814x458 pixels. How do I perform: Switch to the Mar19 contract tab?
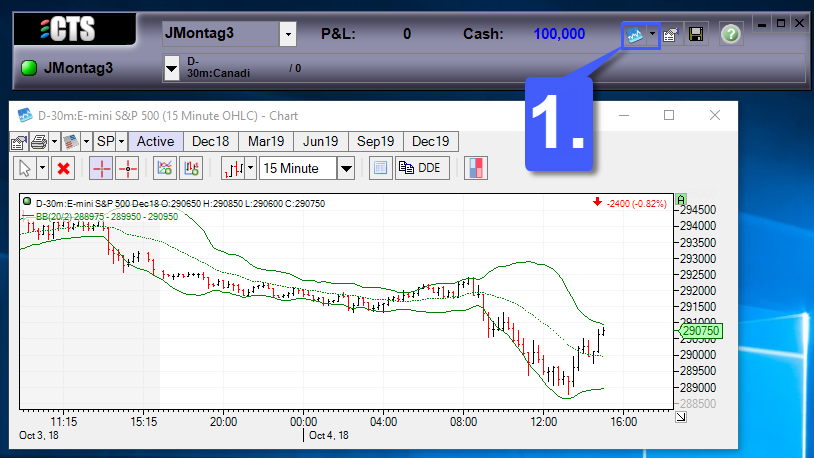(x=266, y=141)
